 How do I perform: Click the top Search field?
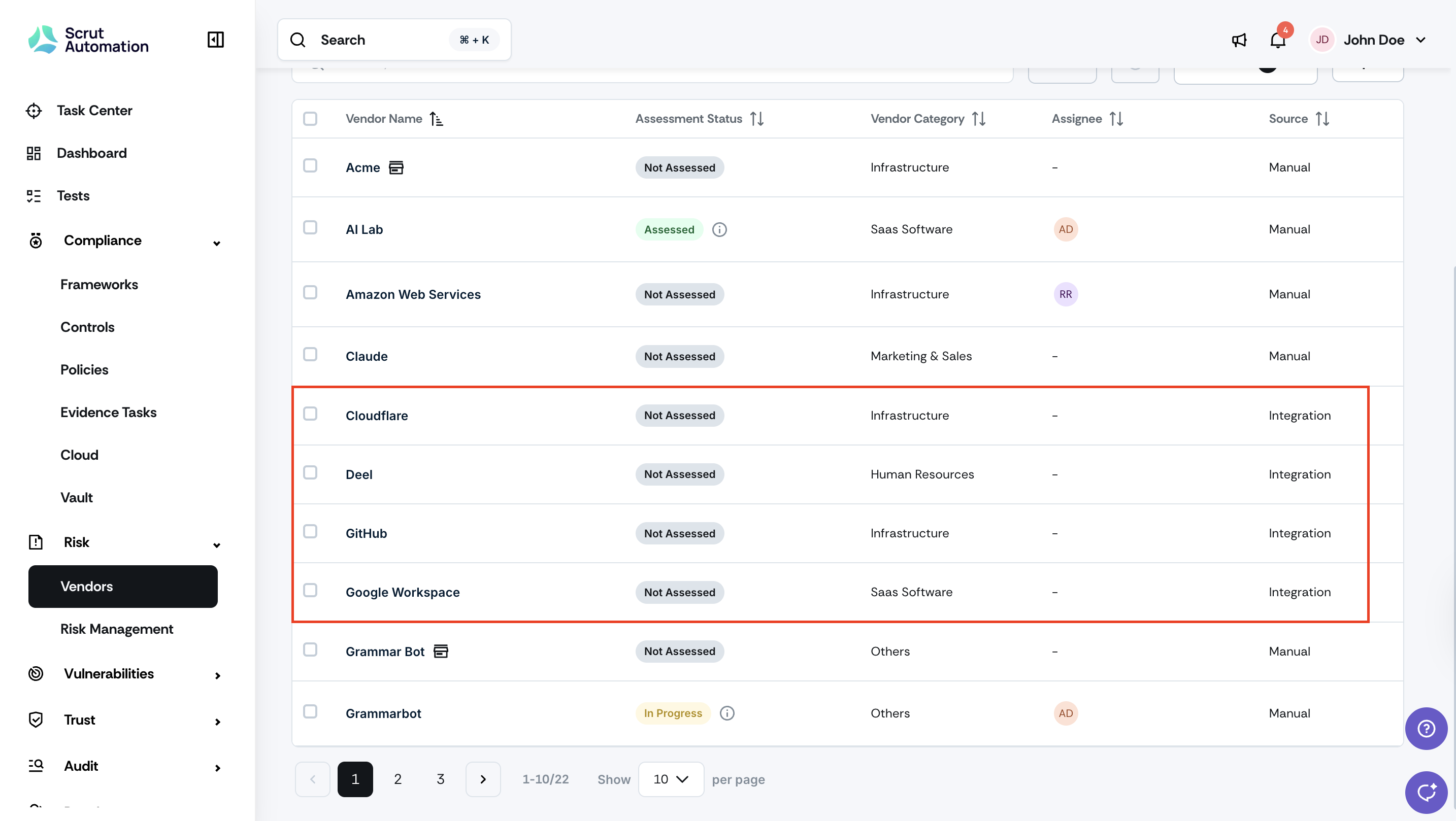(x=394, y=40)
